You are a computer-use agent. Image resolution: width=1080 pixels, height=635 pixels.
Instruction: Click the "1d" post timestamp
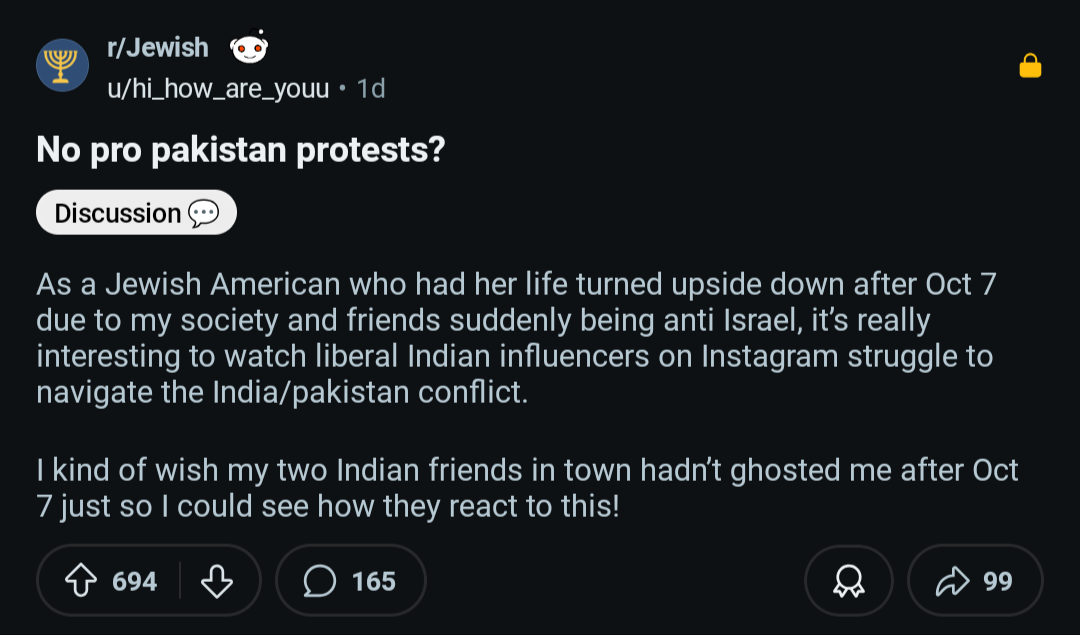tap(371, 88)
